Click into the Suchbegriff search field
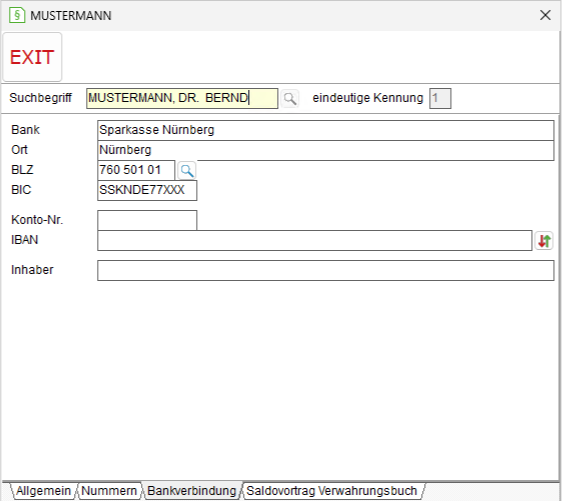Viewport: 563px width, 501px height. click(182, 98)
